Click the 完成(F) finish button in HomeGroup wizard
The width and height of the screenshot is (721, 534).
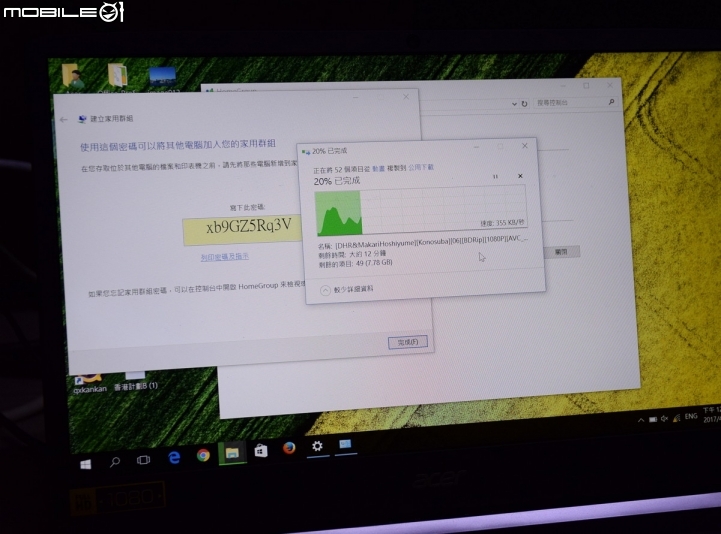tap(408, 342)
